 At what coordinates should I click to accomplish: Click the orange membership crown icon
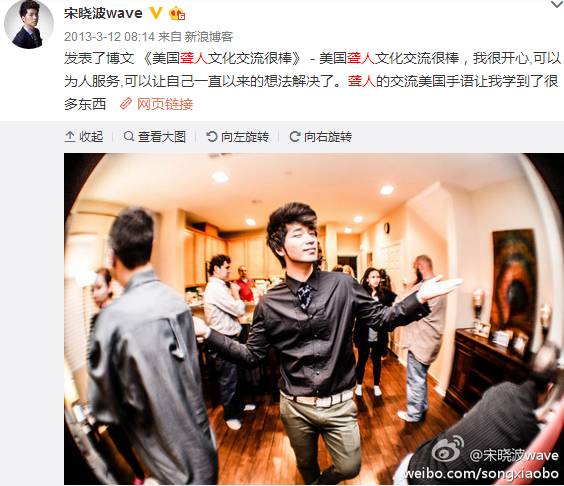tap(177, 14)
